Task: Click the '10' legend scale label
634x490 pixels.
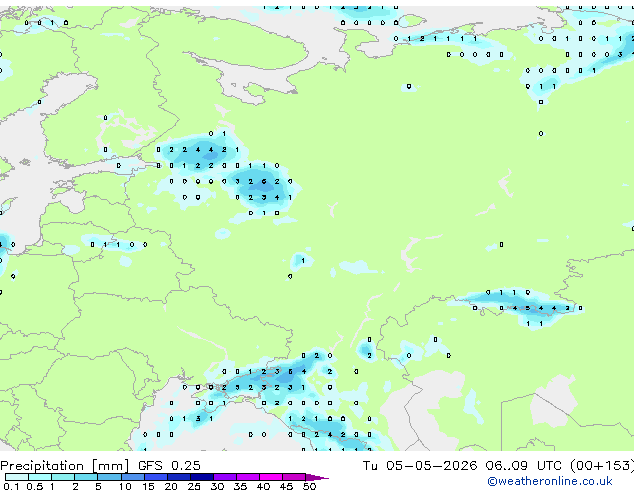Action: point(125,486)
